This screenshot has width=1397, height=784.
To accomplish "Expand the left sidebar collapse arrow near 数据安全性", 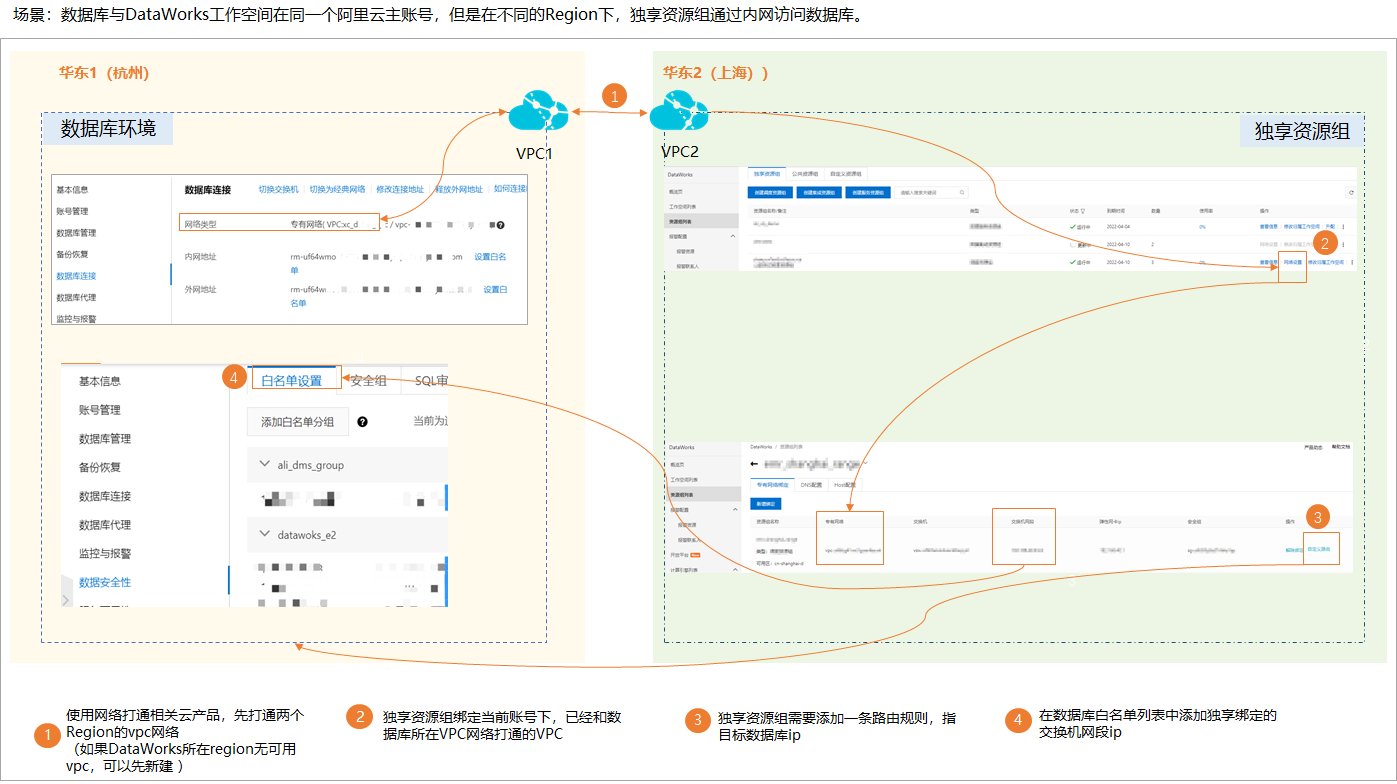I will [x=66, y=600].
